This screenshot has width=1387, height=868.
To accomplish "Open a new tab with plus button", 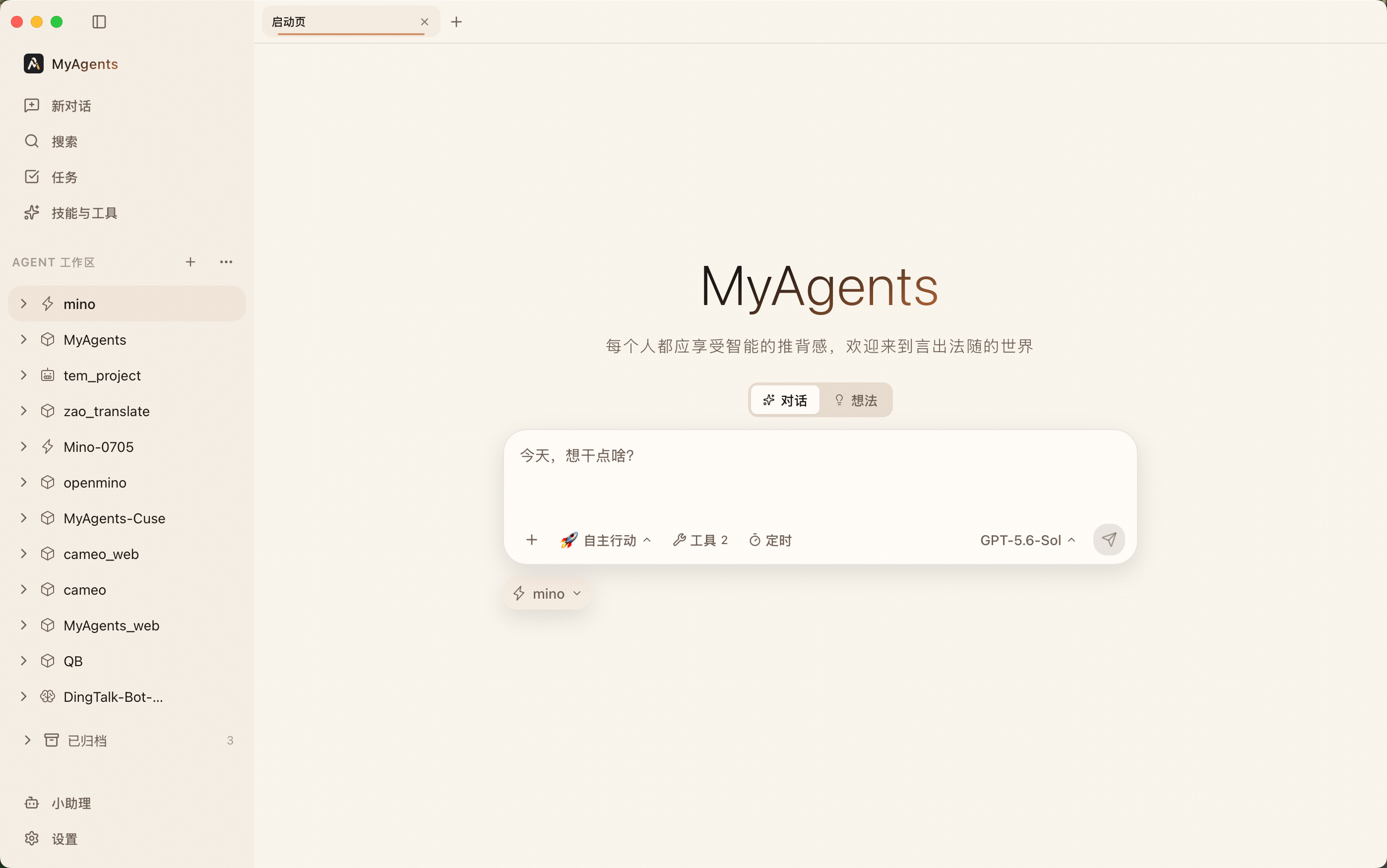I will click(456, 22).
